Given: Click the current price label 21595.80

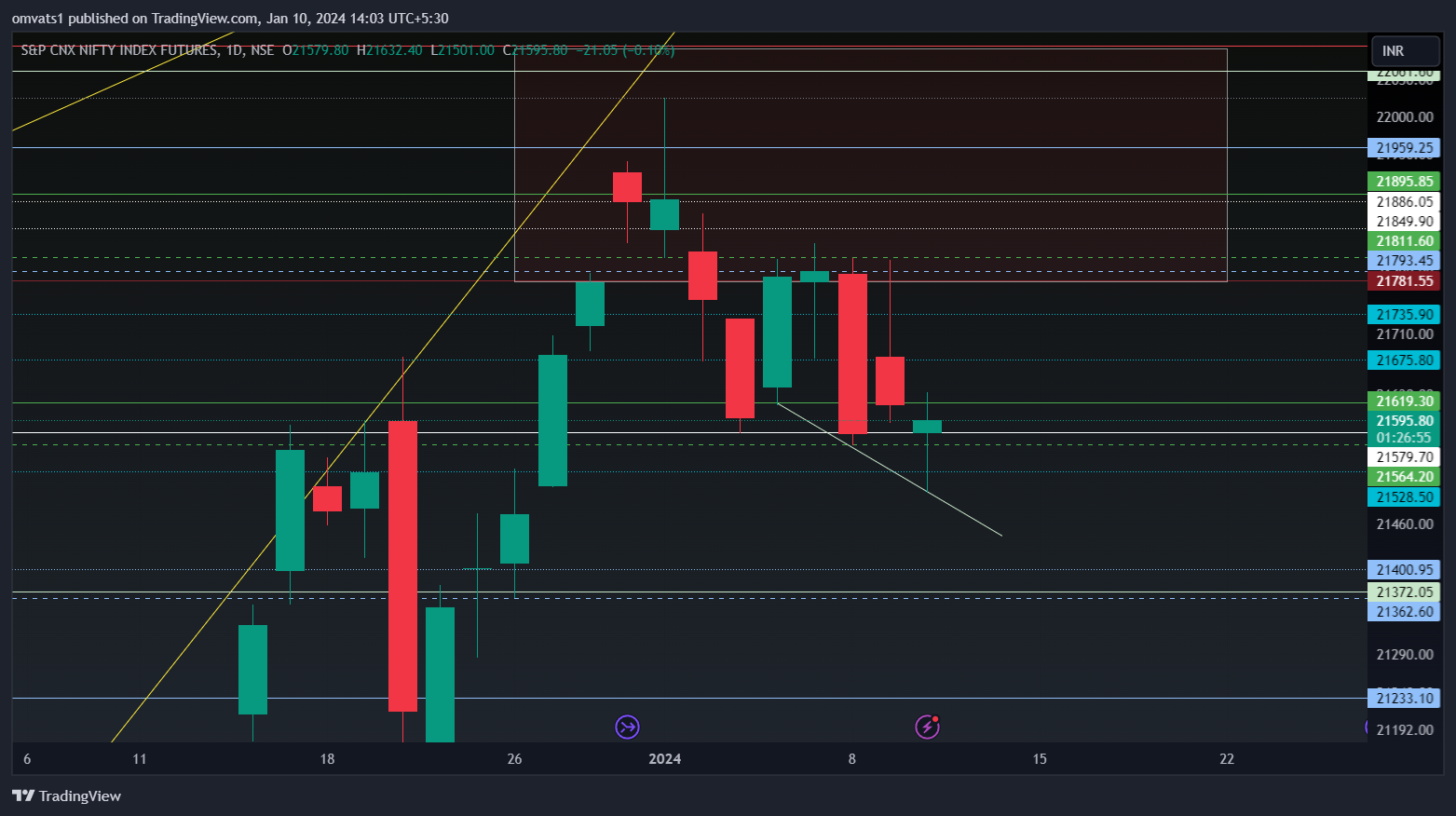Looking at the screenshot, I should (x=1404, y=421).
